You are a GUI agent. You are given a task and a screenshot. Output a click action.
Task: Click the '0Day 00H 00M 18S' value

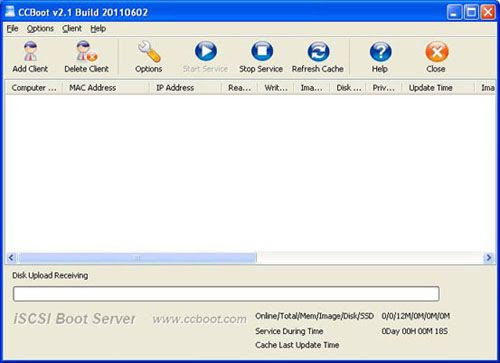[x=415, y=331]
